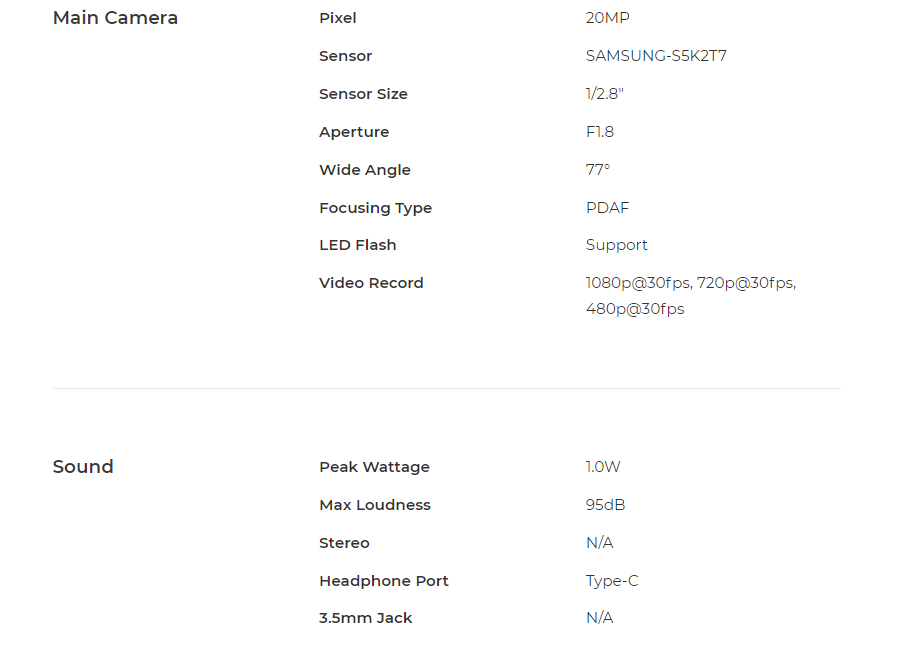Click the 77° wide angle value
The image size is (918, 666).
tap(598, 170)
